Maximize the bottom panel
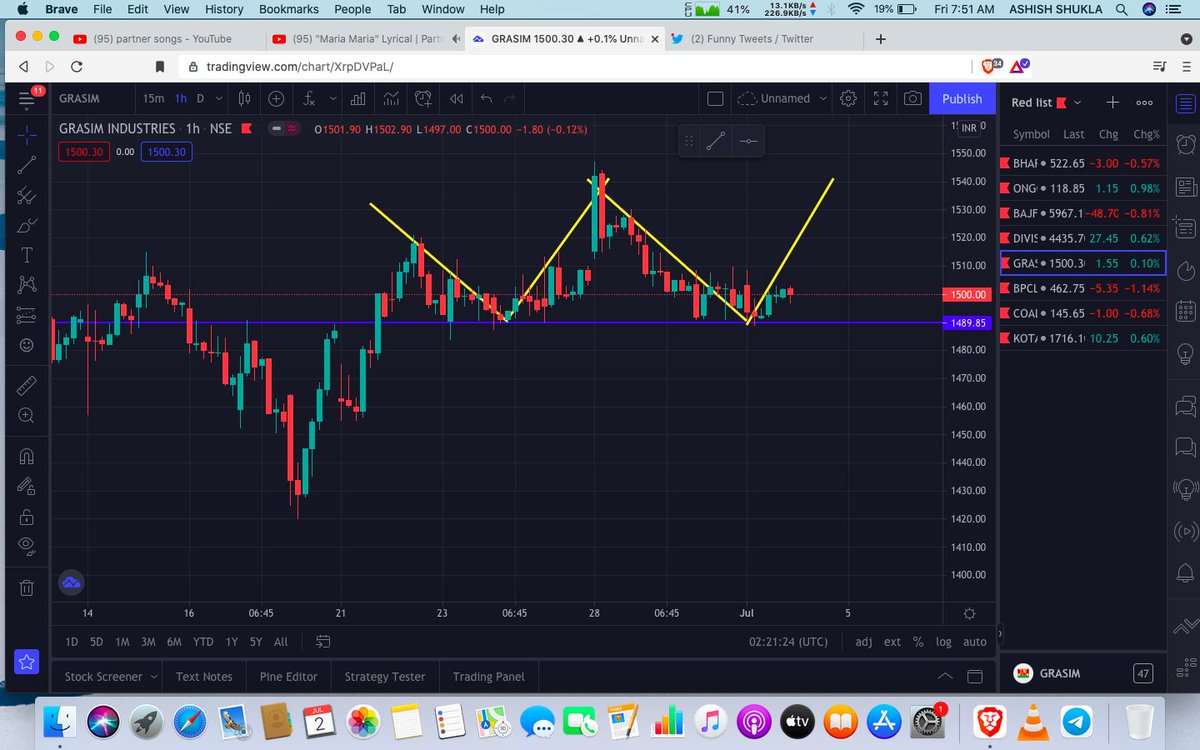This screenshot has height=750, width=1200. point(976,676)
